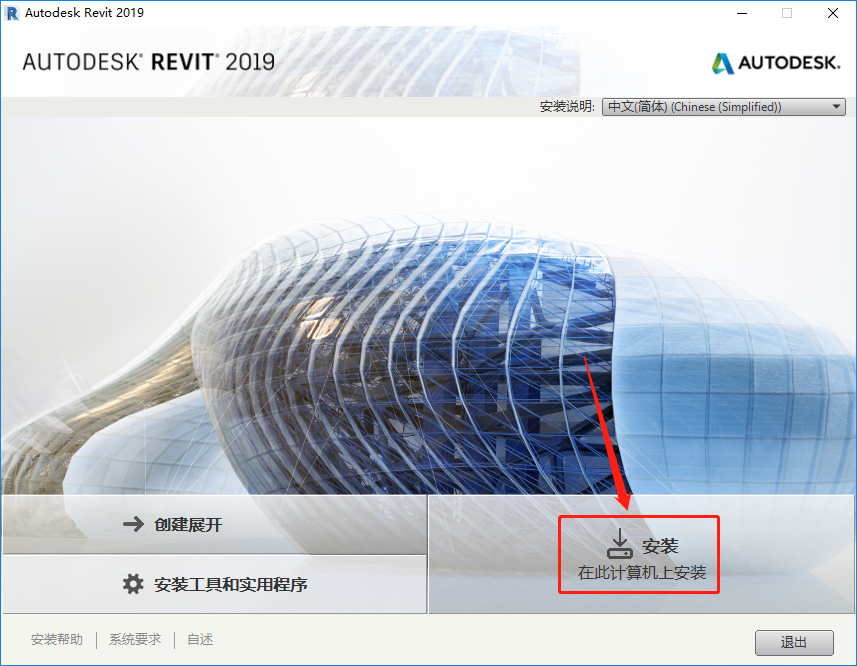This screenshot has width=857, height=666.
Task: Select the 创建展开 option
Action: click(215, 524)
